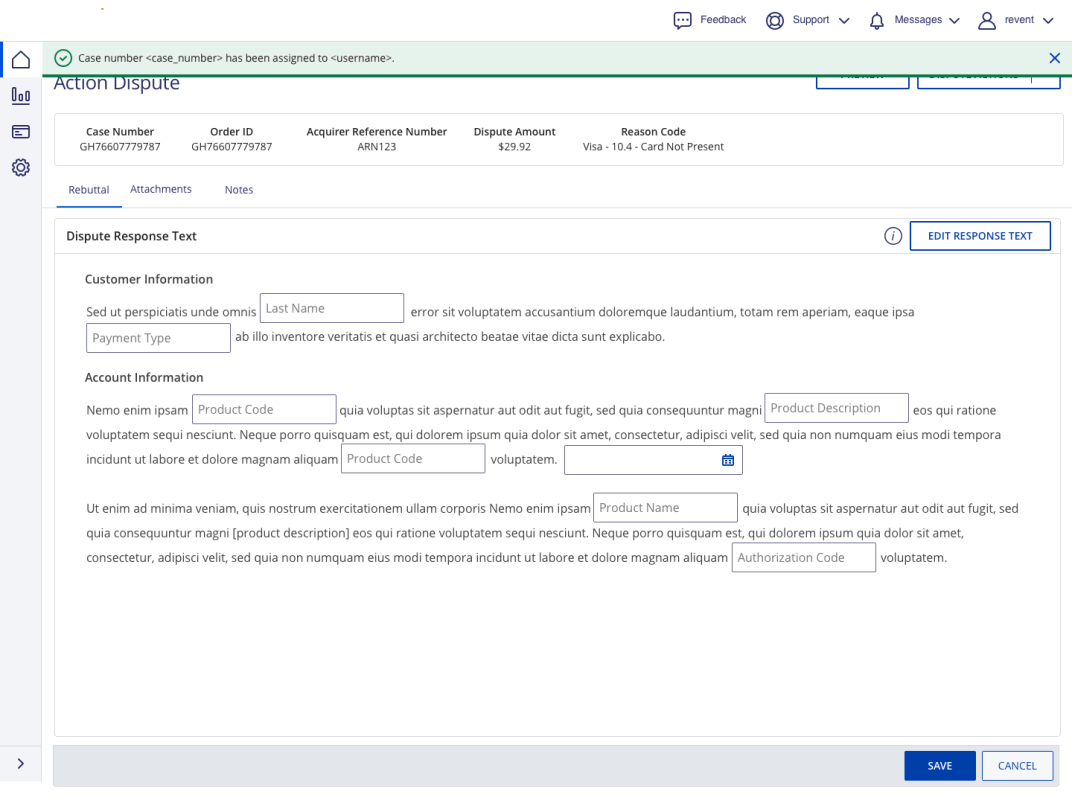The image size is (1072, 803).
Task: Focus the Authorization Code field
Action: pos(803,558)
